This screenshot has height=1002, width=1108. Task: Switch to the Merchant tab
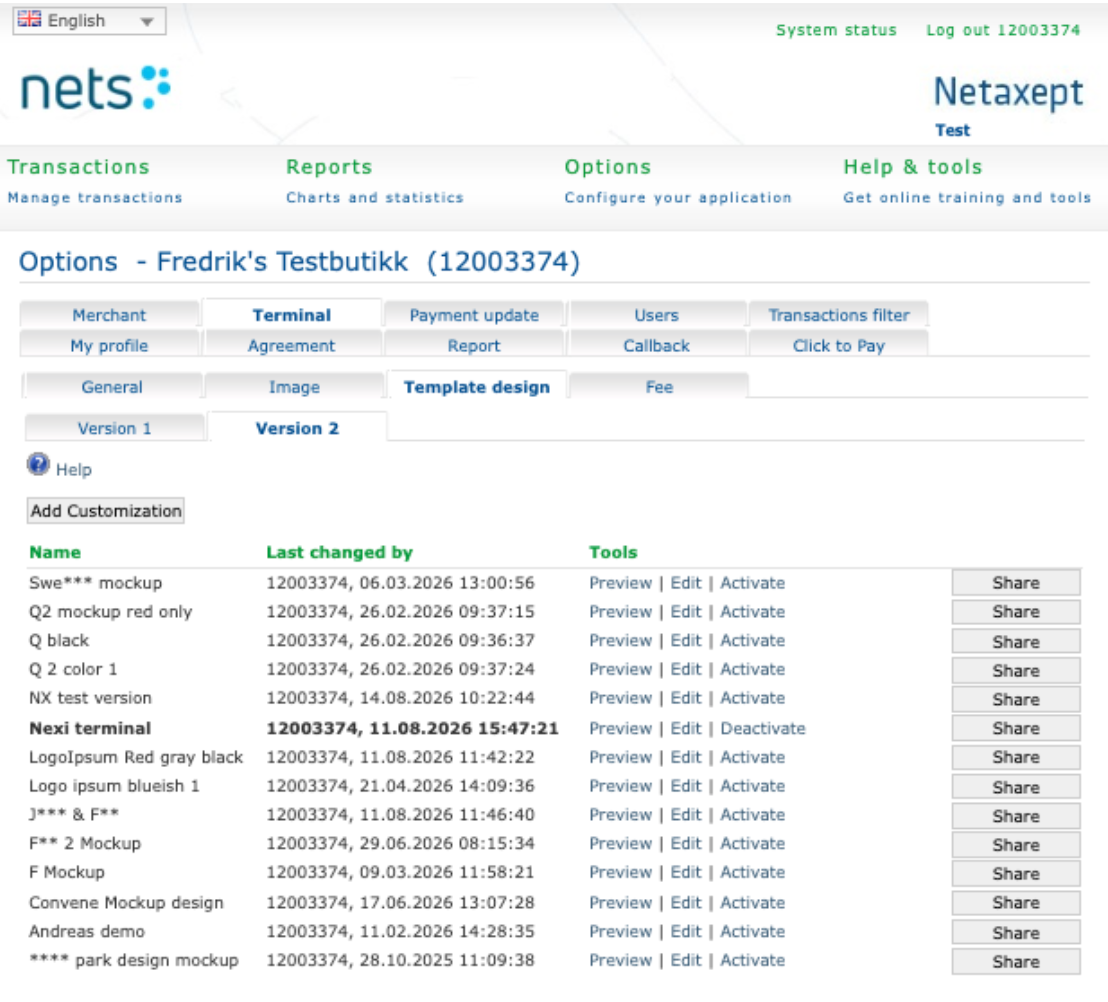click(110, 315)
